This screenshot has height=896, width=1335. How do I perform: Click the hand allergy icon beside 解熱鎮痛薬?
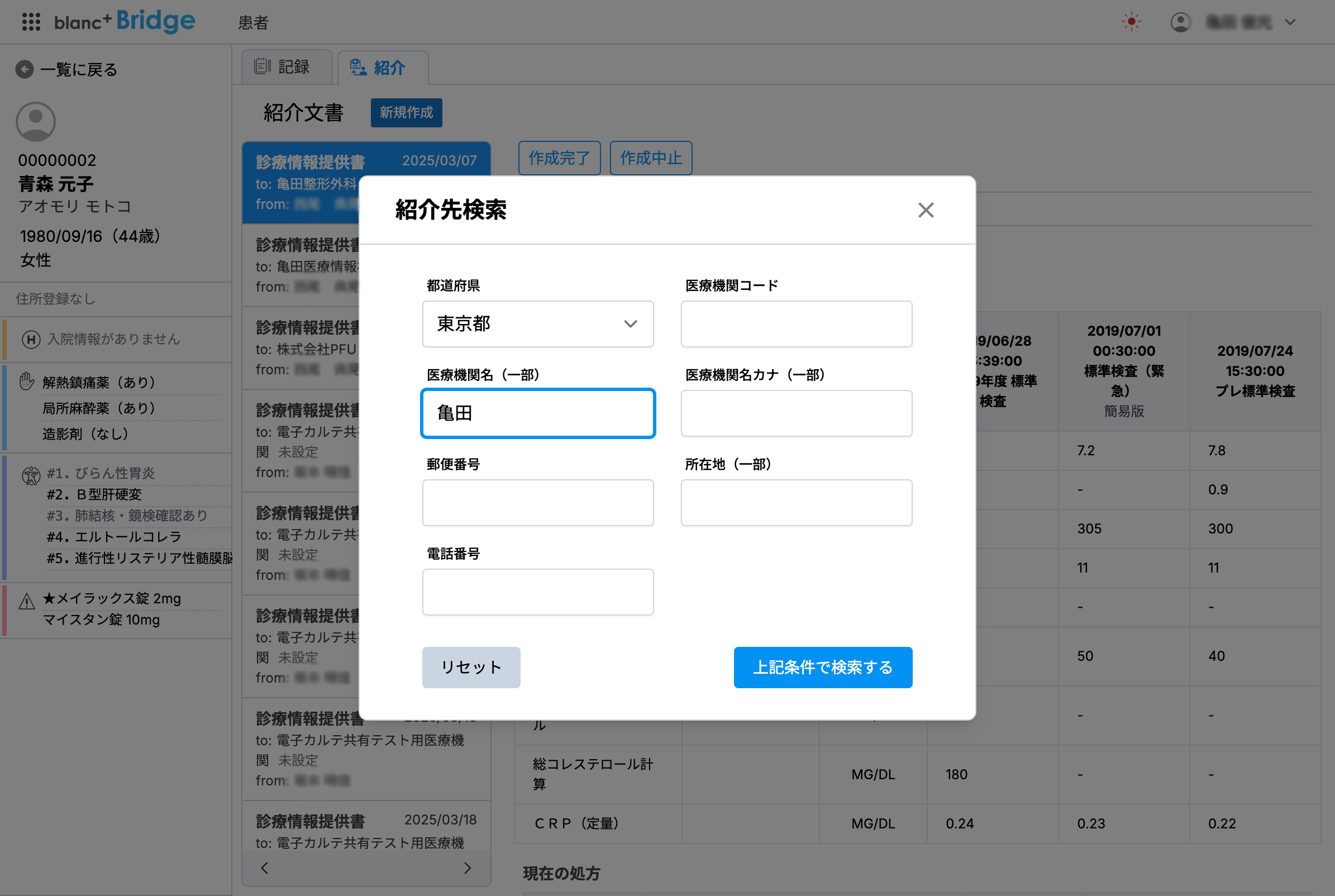[26, 381]
